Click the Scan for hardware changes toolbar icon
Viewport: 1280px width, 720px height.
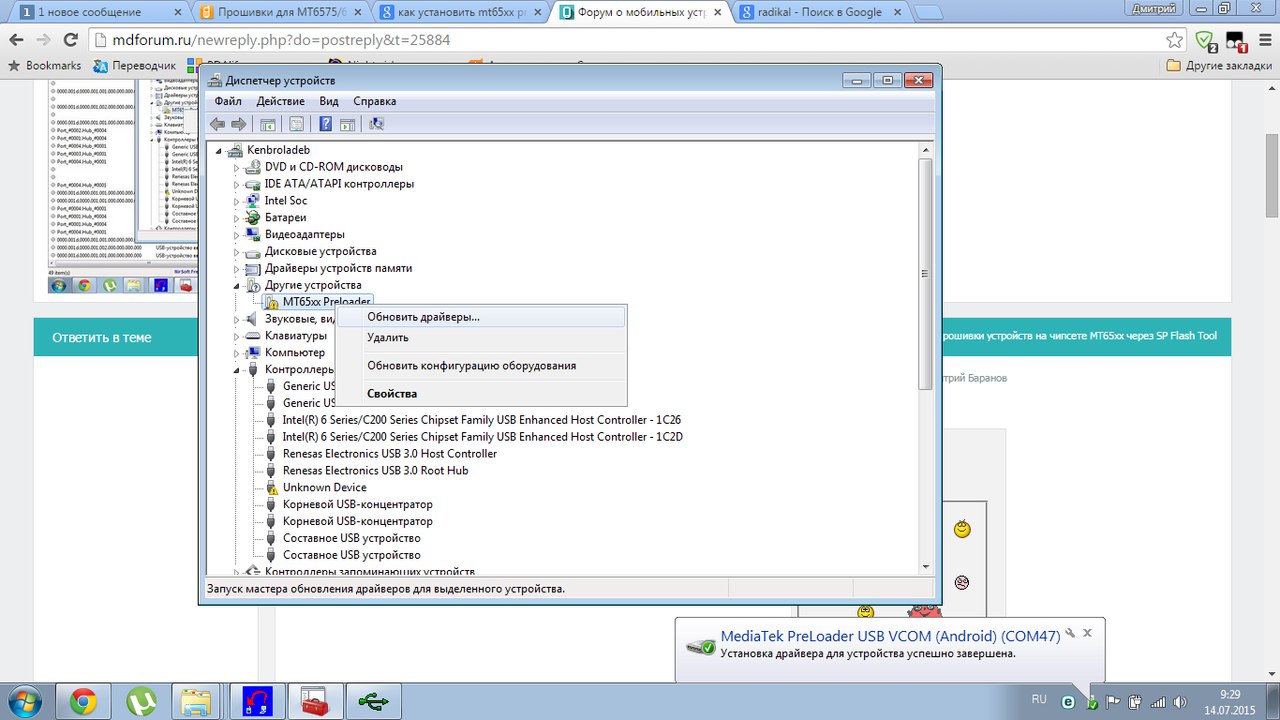coord(376,124)
